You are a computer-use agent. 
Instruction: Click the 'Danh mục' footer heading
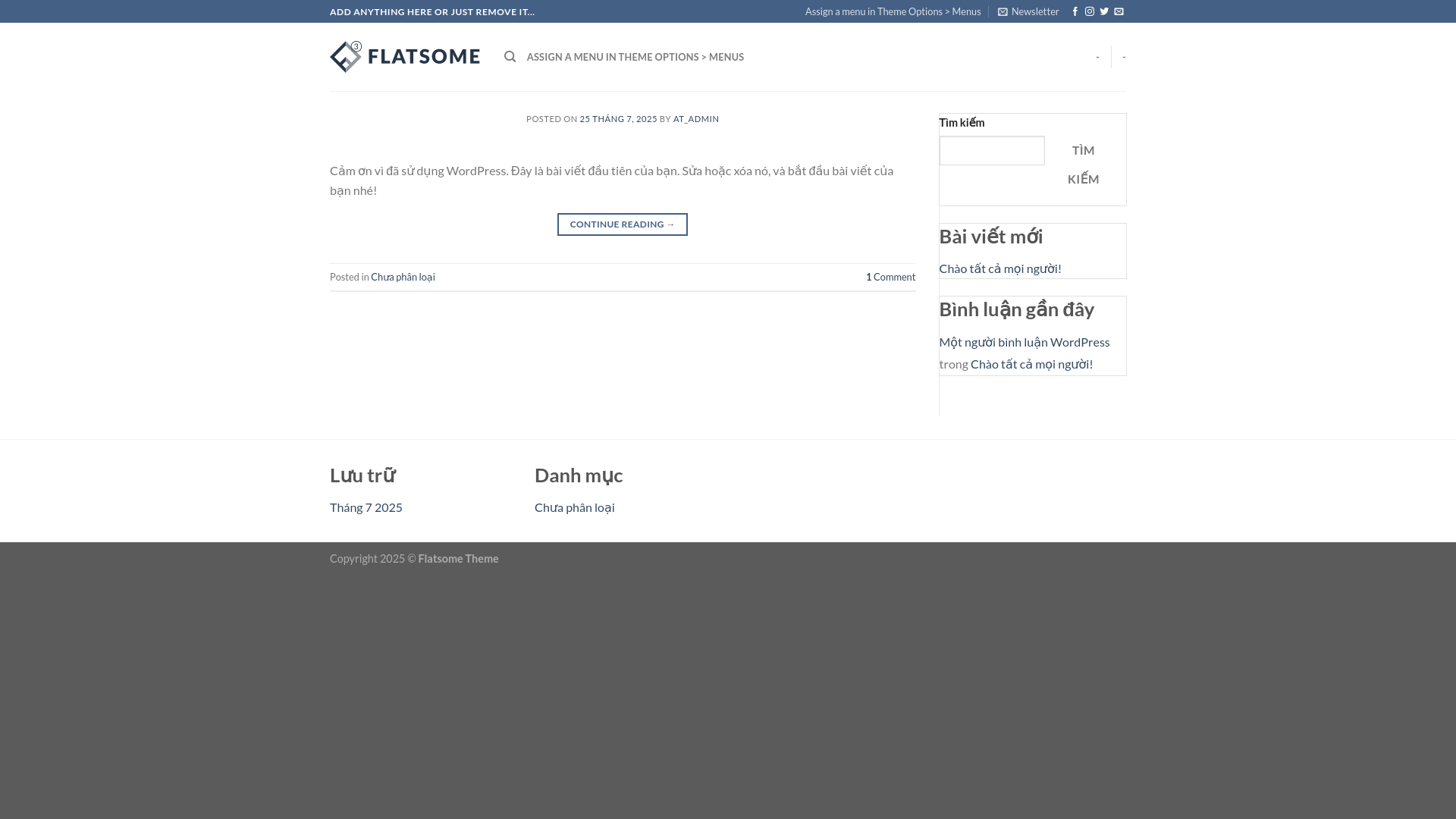579,475
